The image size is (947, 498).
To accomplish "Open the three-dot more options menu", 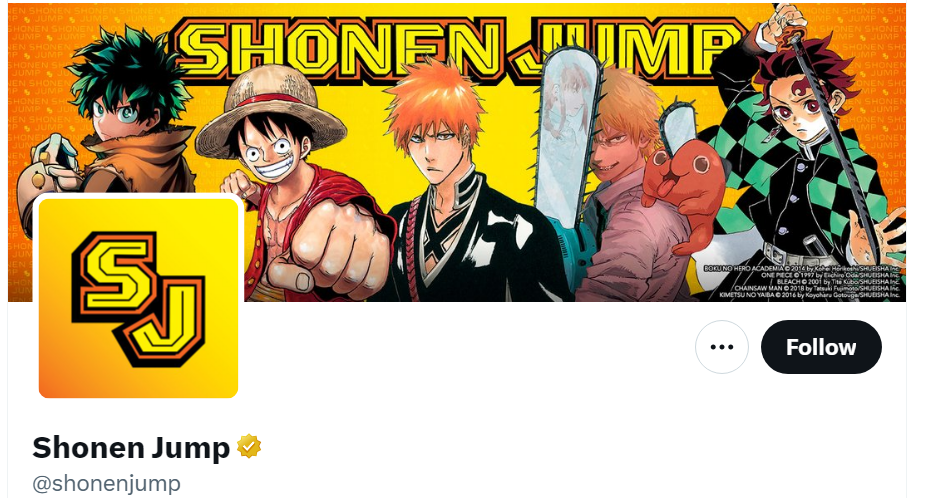I will (722, 347).
